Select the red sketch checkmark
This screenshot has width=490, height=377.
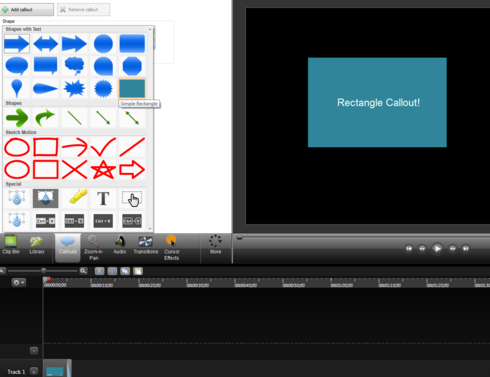click(x=103, y=147)
